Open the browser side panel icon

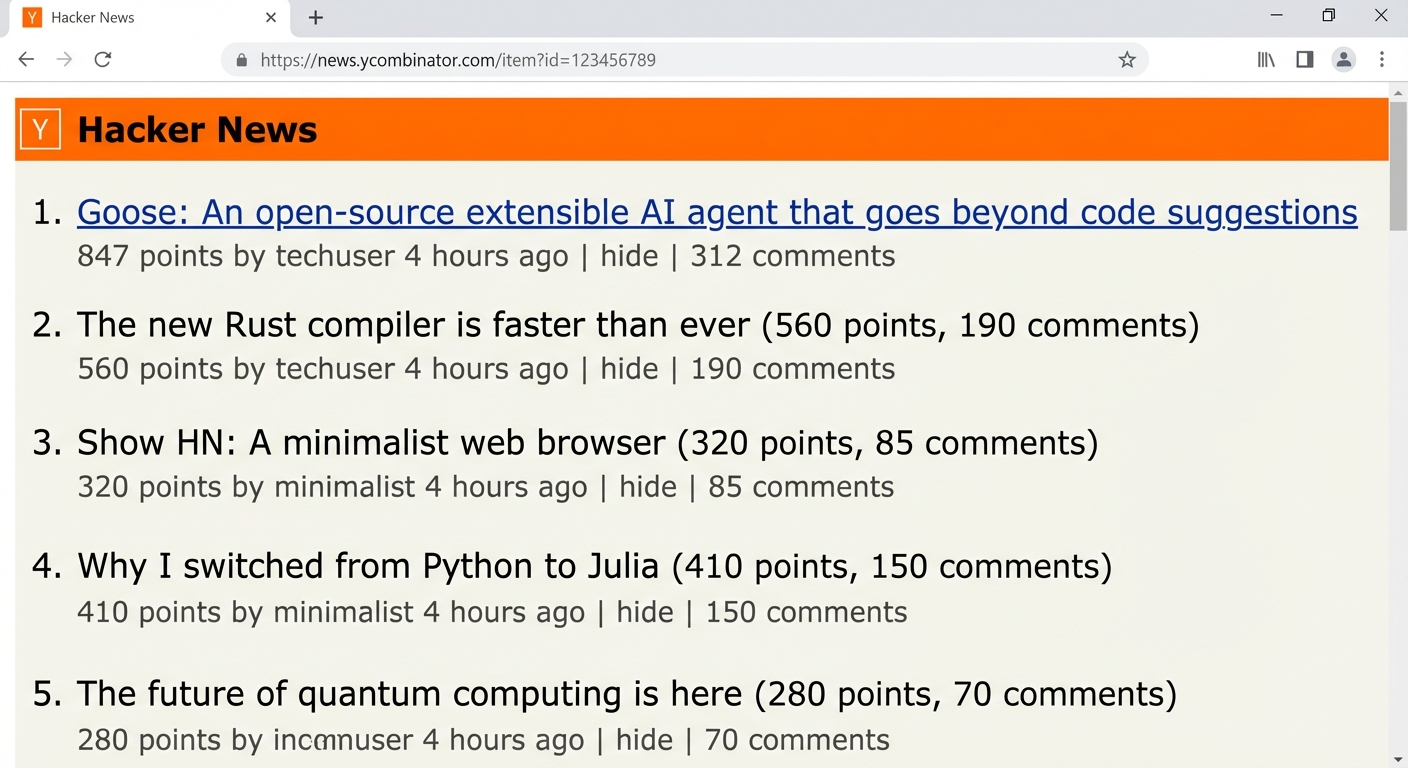[x=1304, y=59]
